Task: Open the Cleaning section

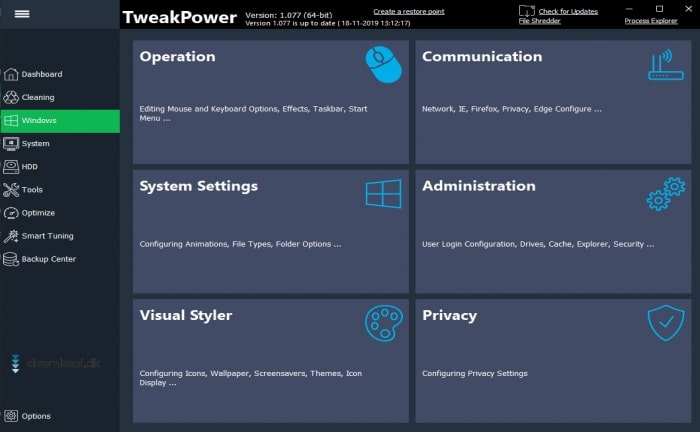Action: coord(38,97)
